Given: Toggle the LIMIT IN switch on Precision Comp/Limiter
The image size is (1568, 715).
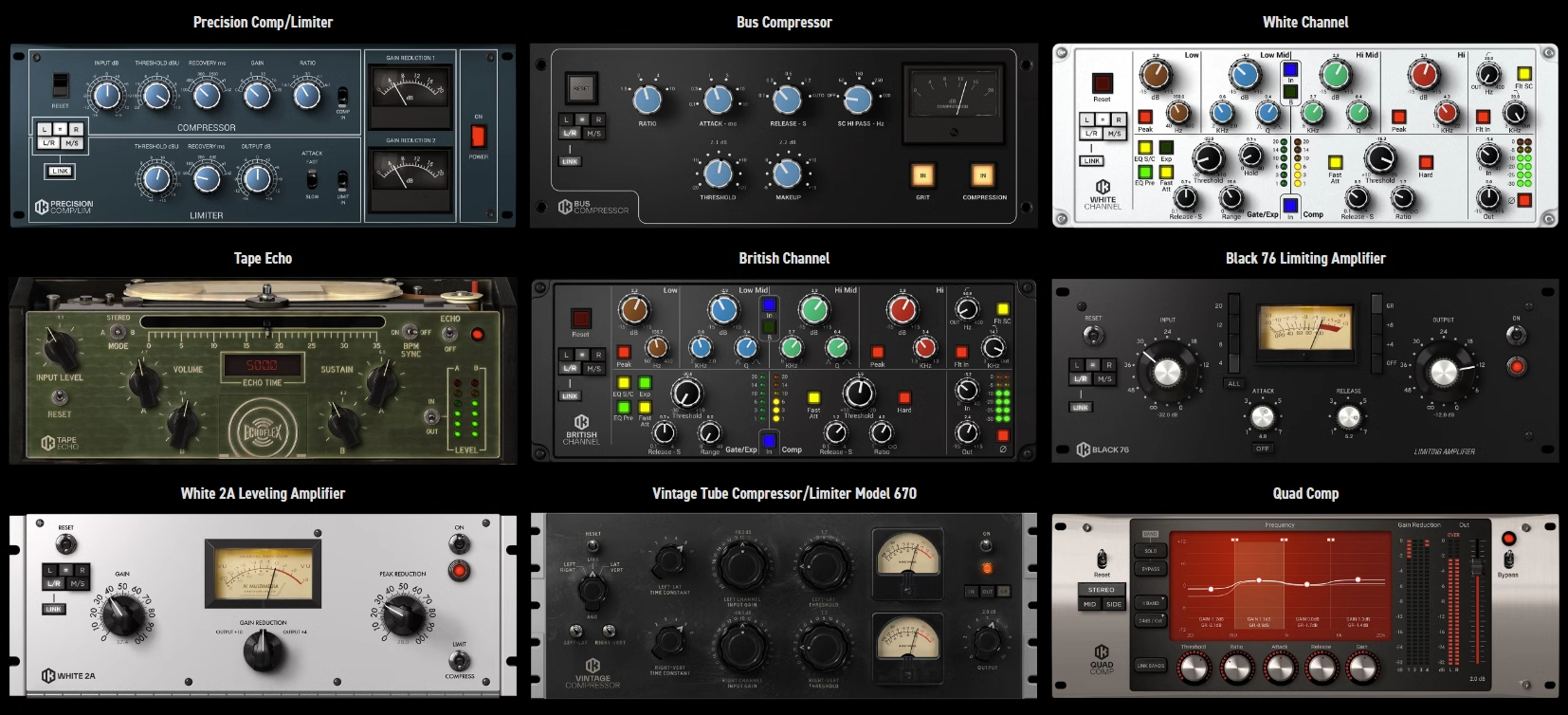Looking at the screenshot, I should tap(342, 179).
